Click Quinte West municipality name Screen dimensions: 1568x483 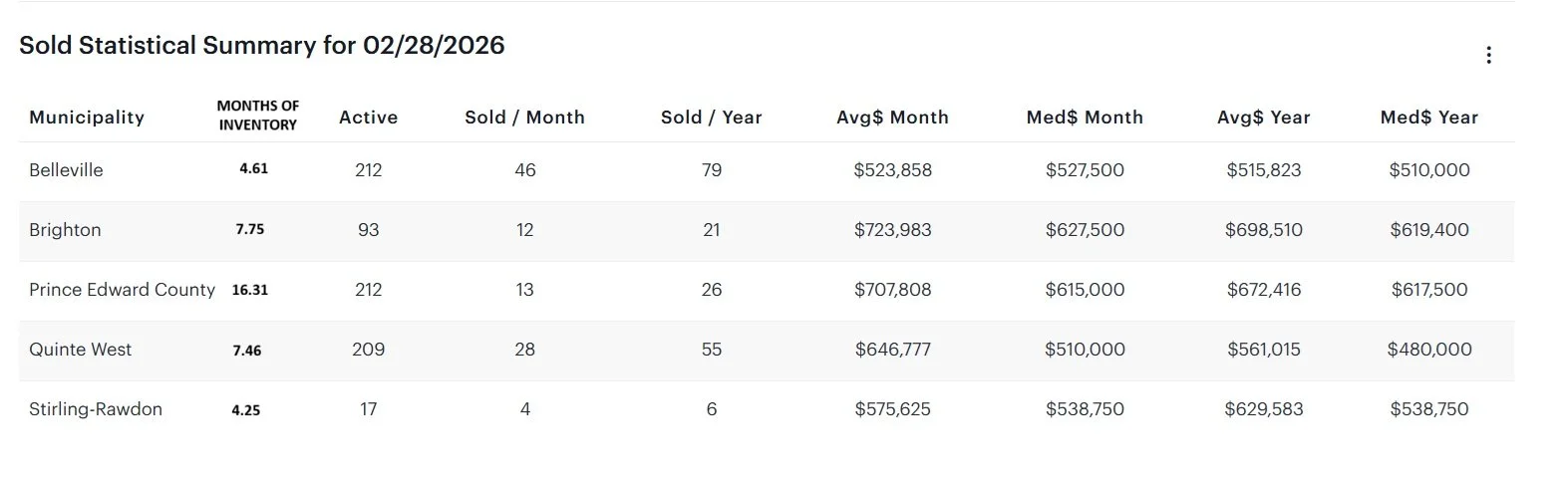(x=80, y=350)
